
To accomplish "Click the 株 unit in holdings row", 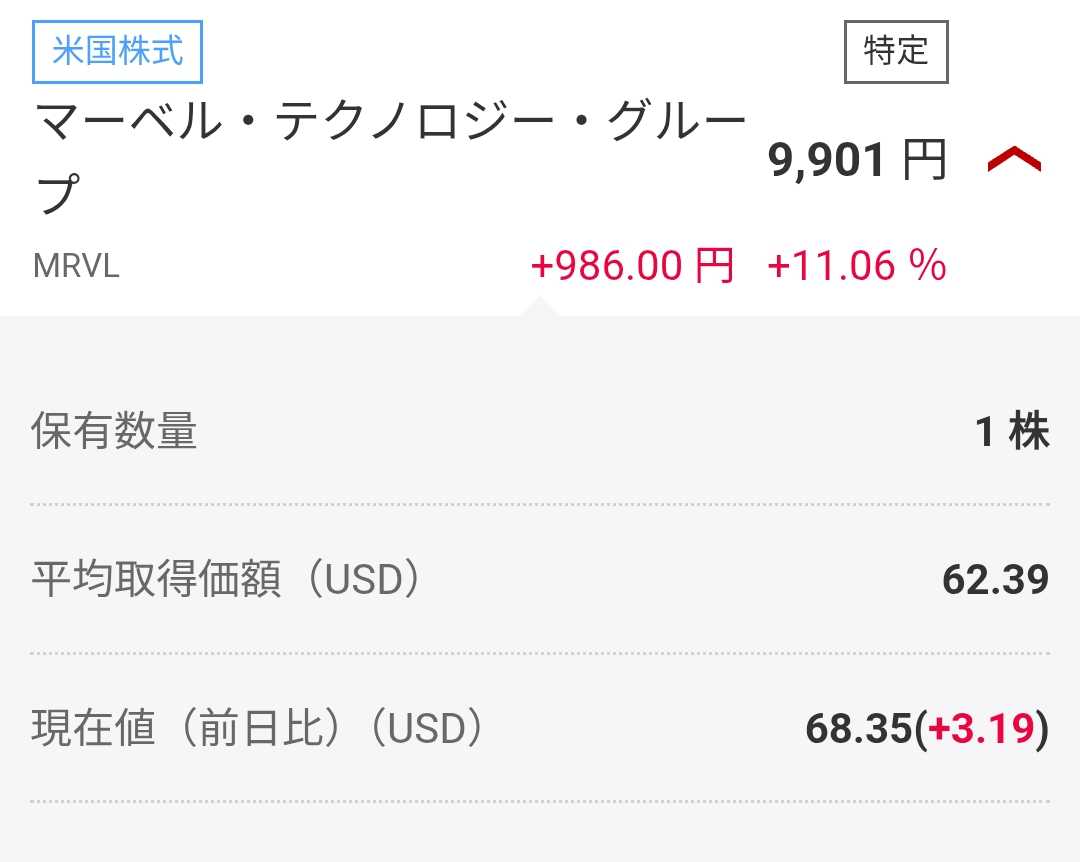I will 1029,431.
